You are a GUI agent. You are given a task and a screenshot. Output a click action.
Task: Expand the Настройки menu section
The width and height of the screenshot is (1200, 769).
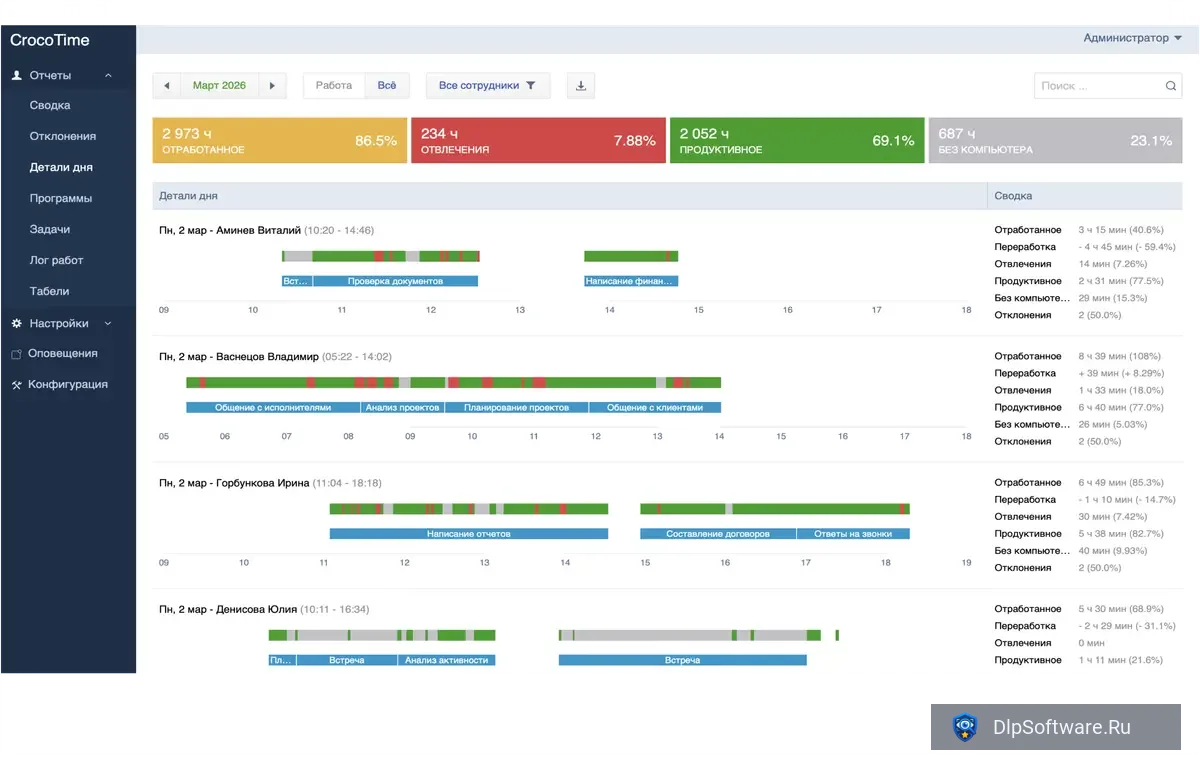pos(108,324)
